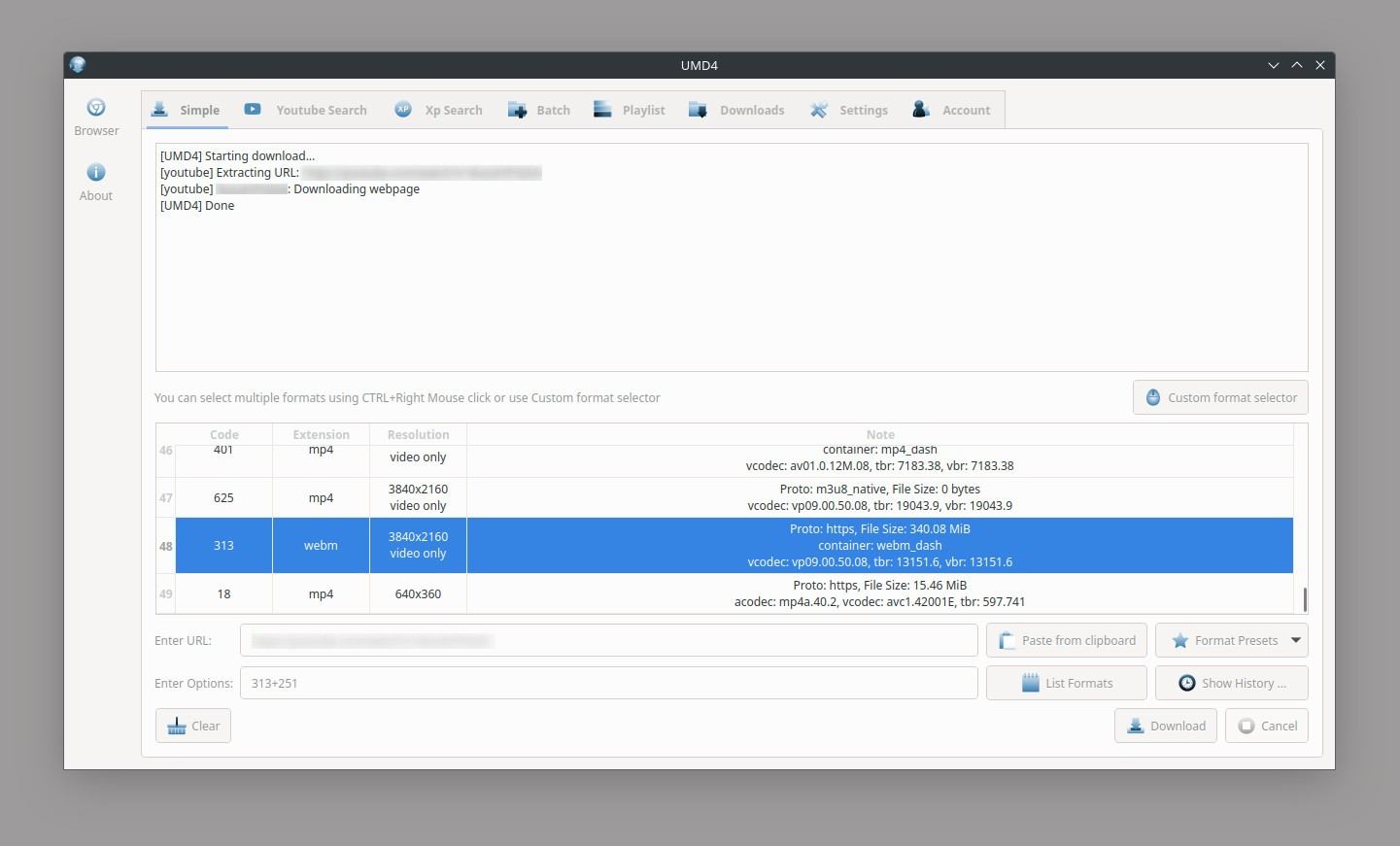This screenshot has height=846, width=1400.
Task: Click the 640x360 resolution cell
Action: [x=418, y=593]
